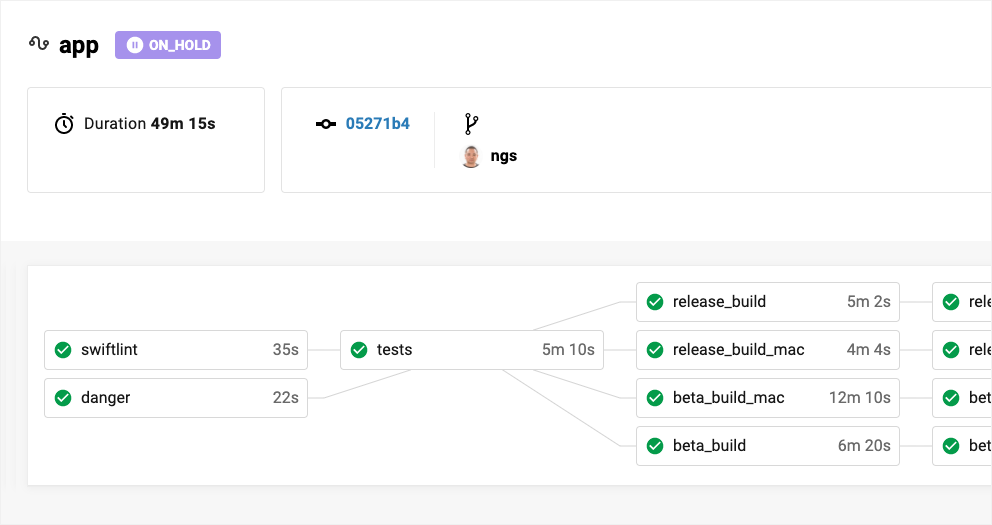Open the swiftlint job node
The width and height of the screenshot is (992, 525).
pyautogui.click(x=176, y=350)
